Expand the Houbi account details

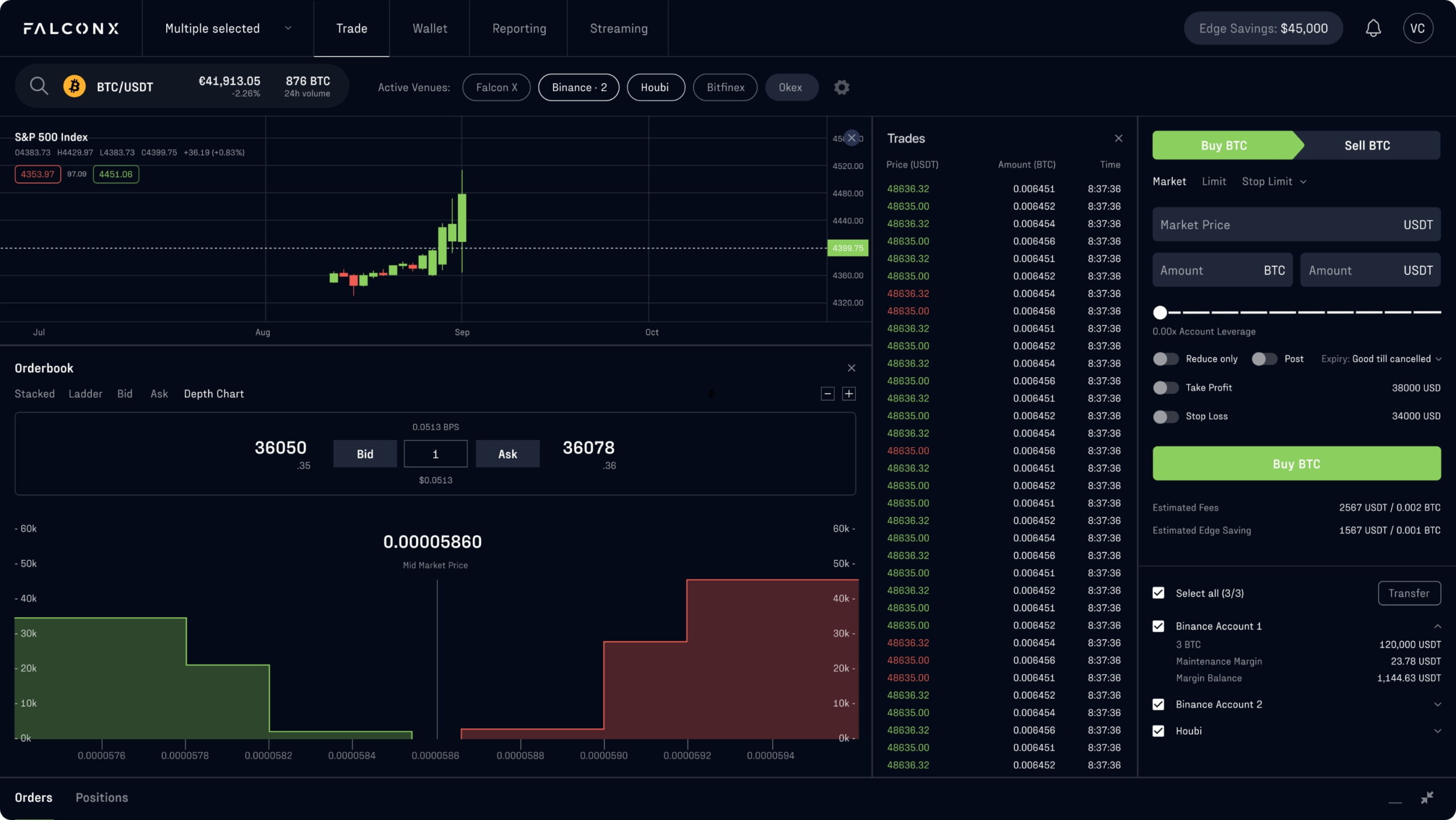coord(1437,731)
